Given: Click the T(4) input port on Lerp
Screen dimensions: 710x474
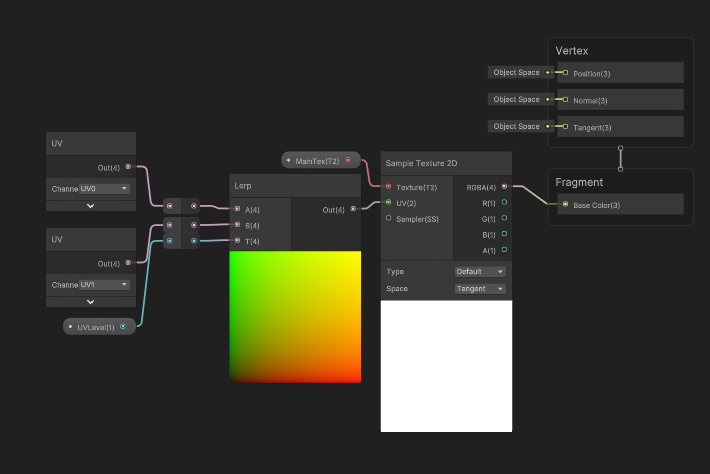Looking at the screenshot, I should (237, 241).
